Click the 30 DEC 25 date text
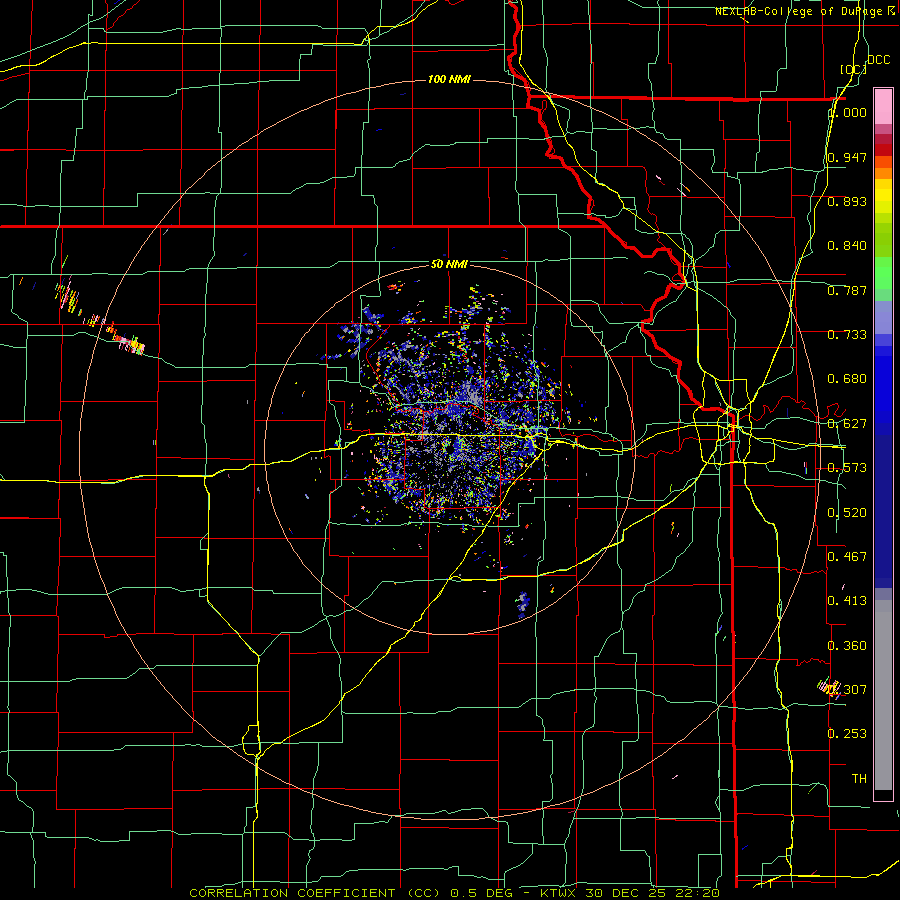This screenshot has width=900, height=900. pos(624,893)
